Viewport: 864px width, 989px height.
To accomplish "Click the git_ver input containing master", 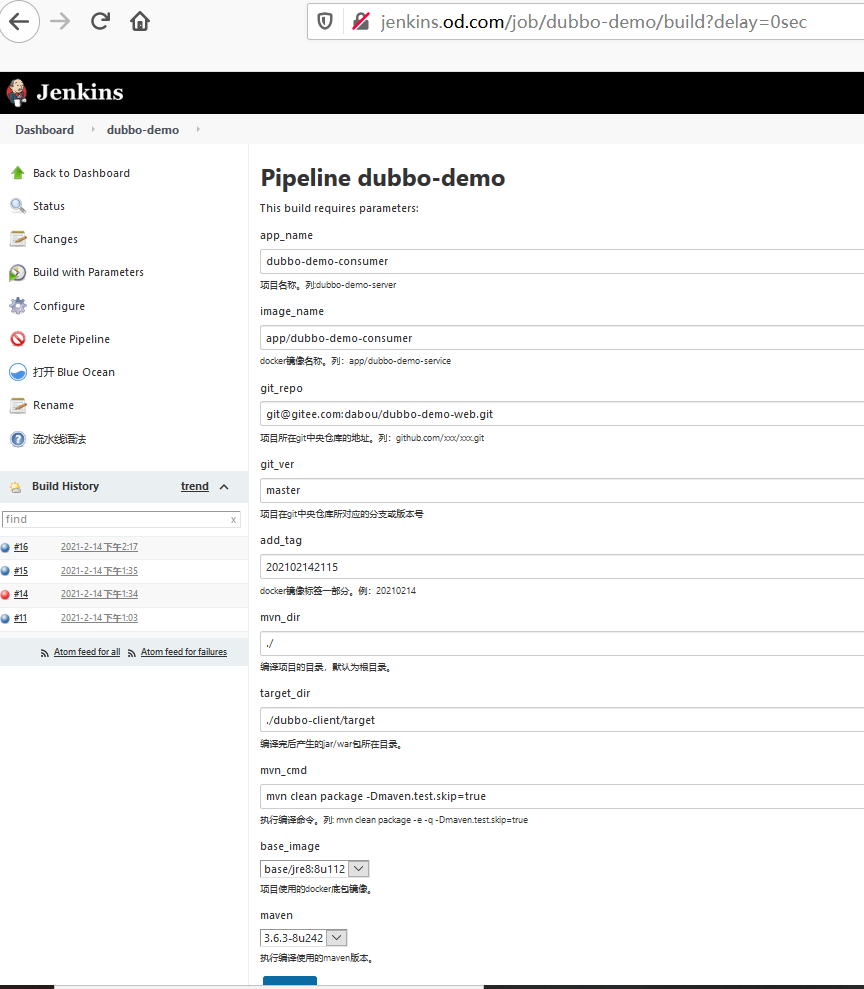I will pyautogui.click(x=562, y=491).
